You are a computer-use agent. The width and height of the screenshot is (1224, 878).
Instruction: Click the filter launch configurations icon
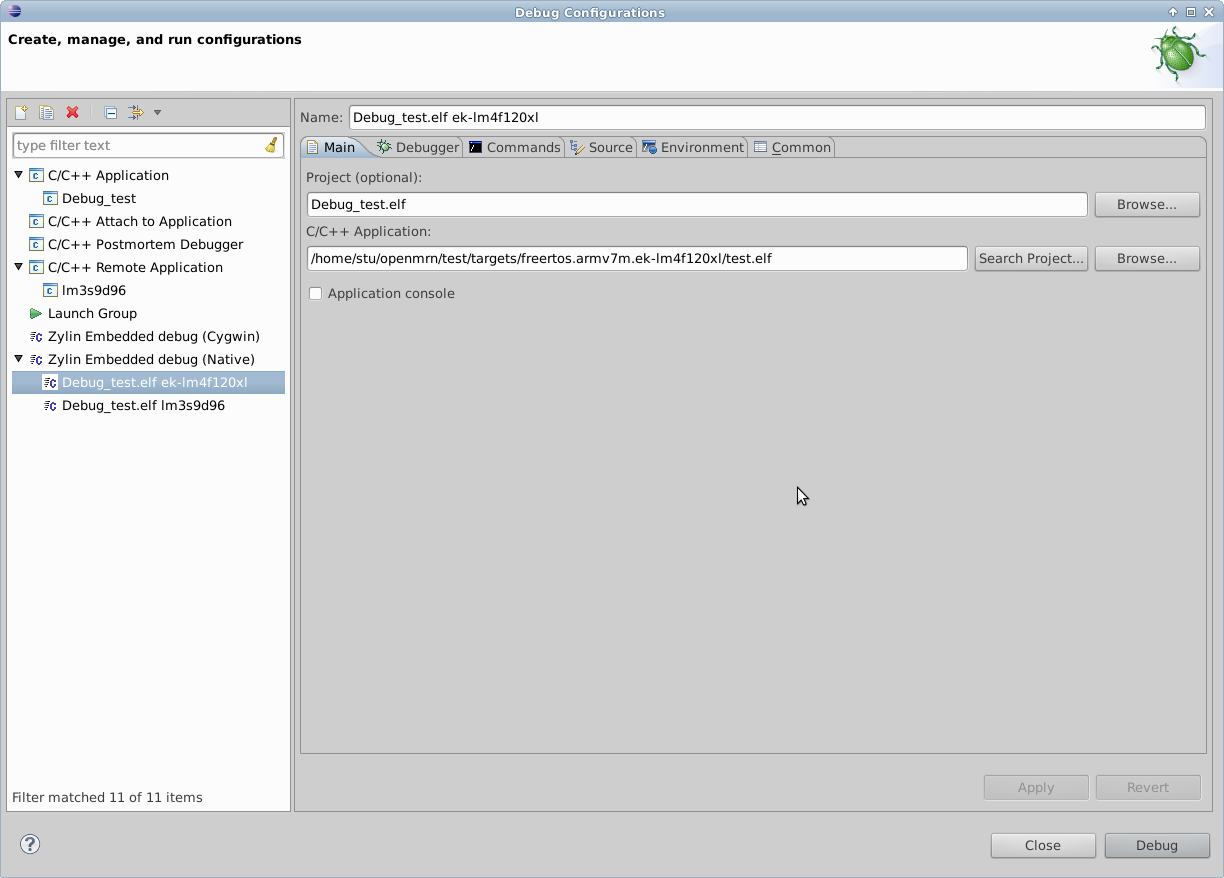tap(136, 113)
